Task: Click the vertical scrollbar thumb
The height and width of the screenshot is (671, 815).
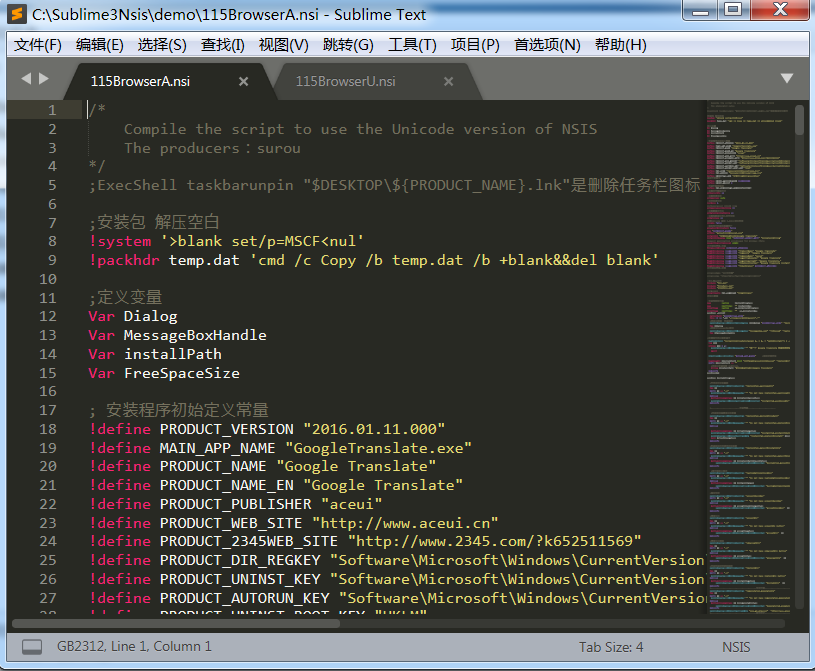Action: [x=799, y=120]
